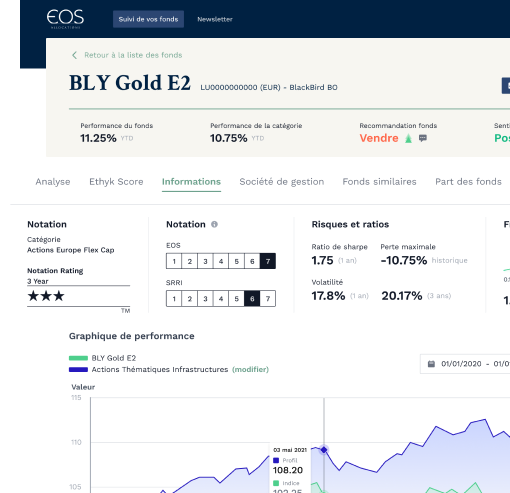
Task: Click the blue Actions Thématiques legend swatch
Action: (78, 370)
